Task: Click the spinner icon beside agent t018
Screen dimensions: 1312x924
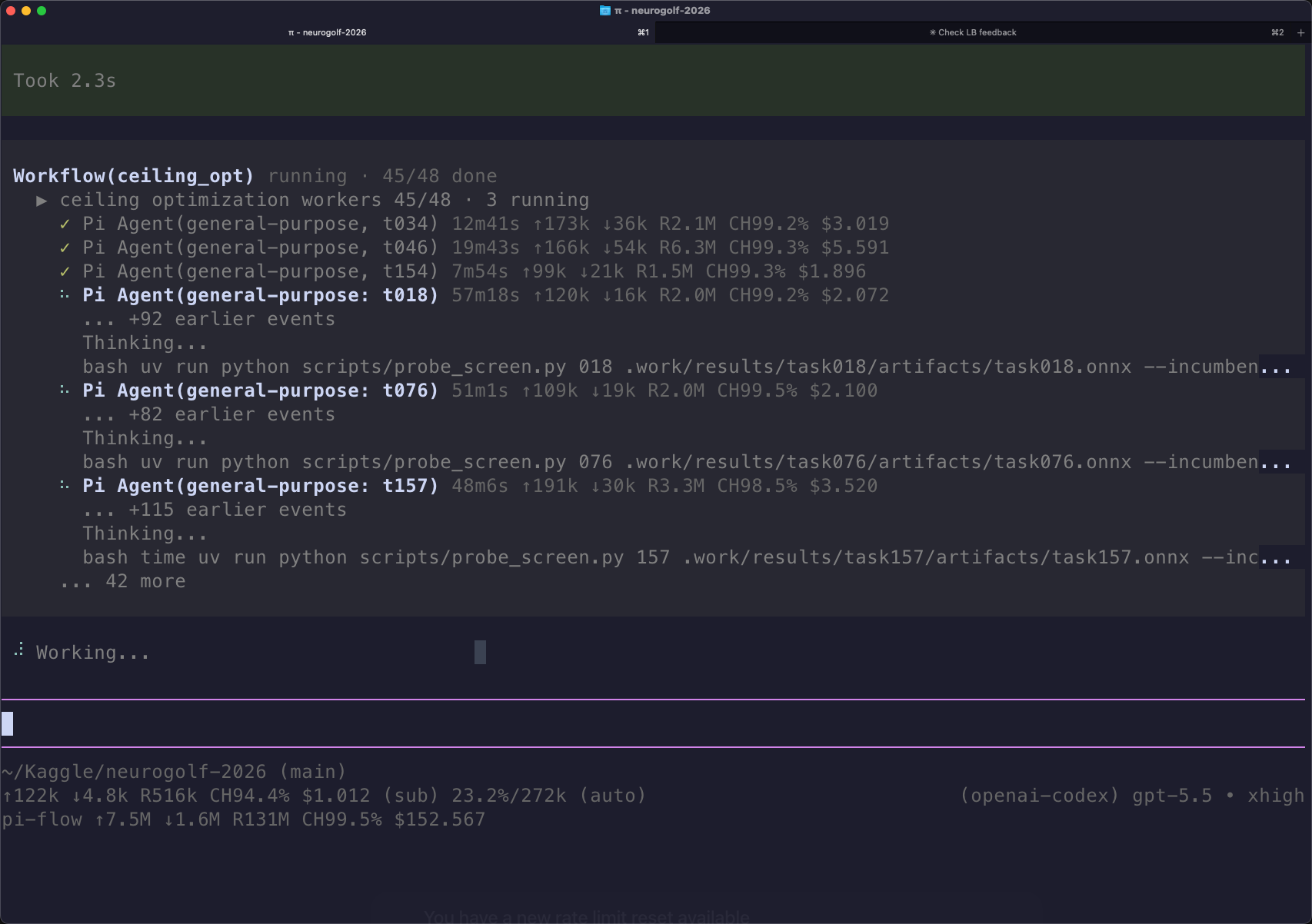Action: coord(65,295)
